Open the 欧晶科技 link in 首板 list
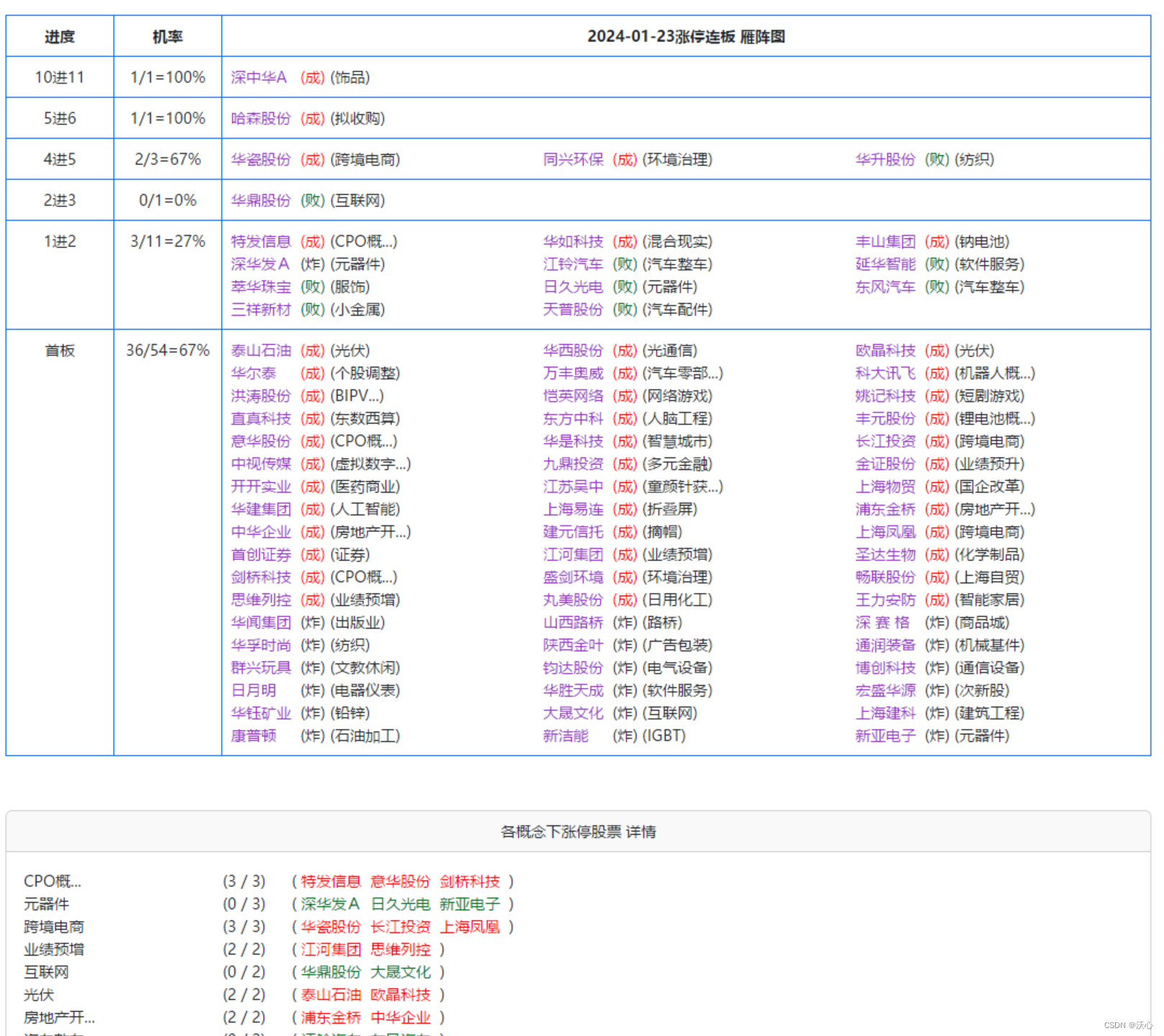Screen dimensions: 1164x1036 886,351
